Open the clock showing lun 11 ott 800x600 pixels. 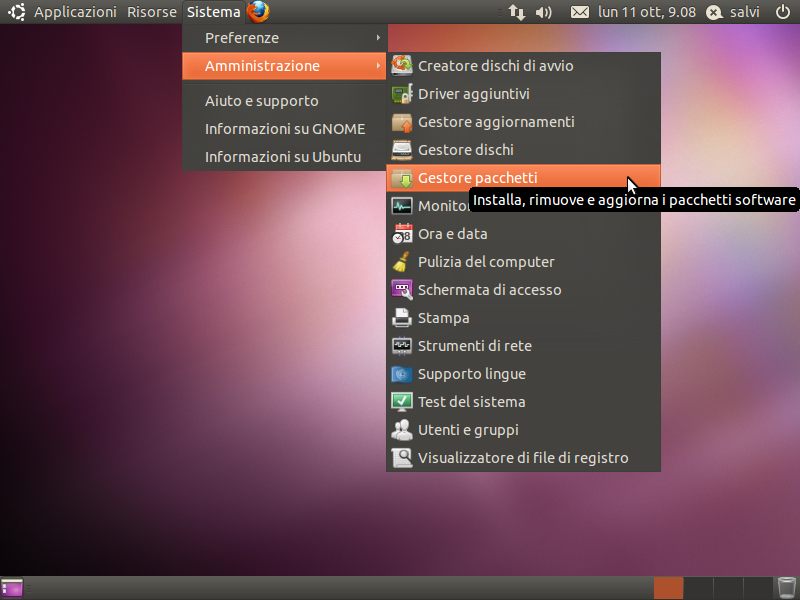[x=647, y=12]
